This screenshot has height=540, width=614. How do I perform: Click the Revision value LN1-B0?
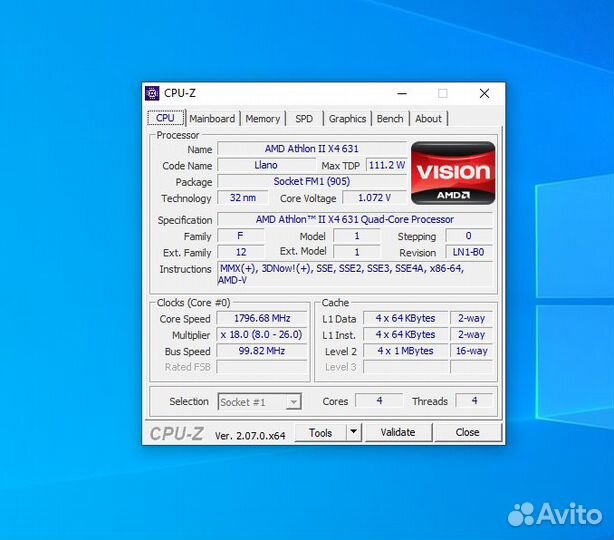[469, 252]
